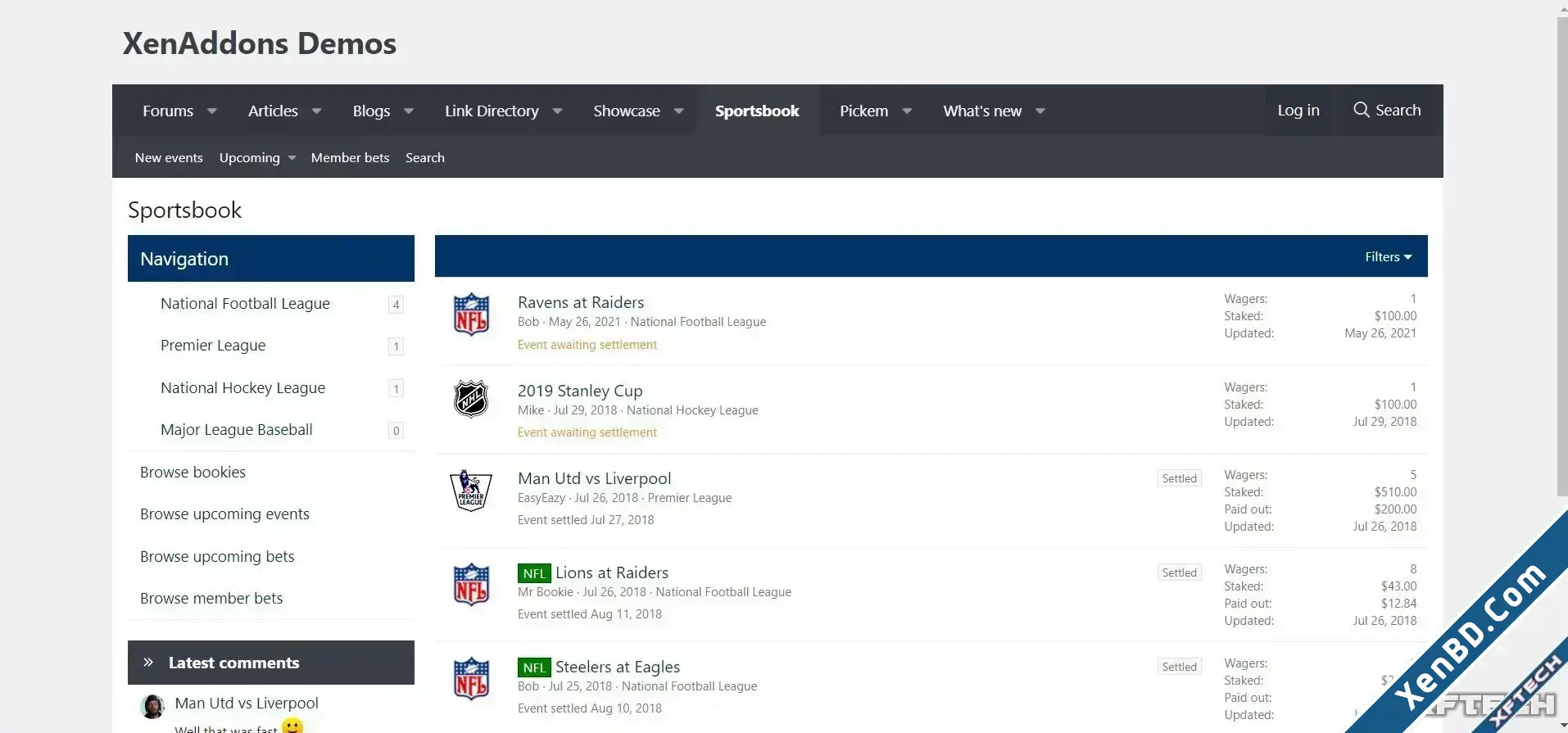
Task: Click the XenAddons Demos site title
Action: point(260,43)
